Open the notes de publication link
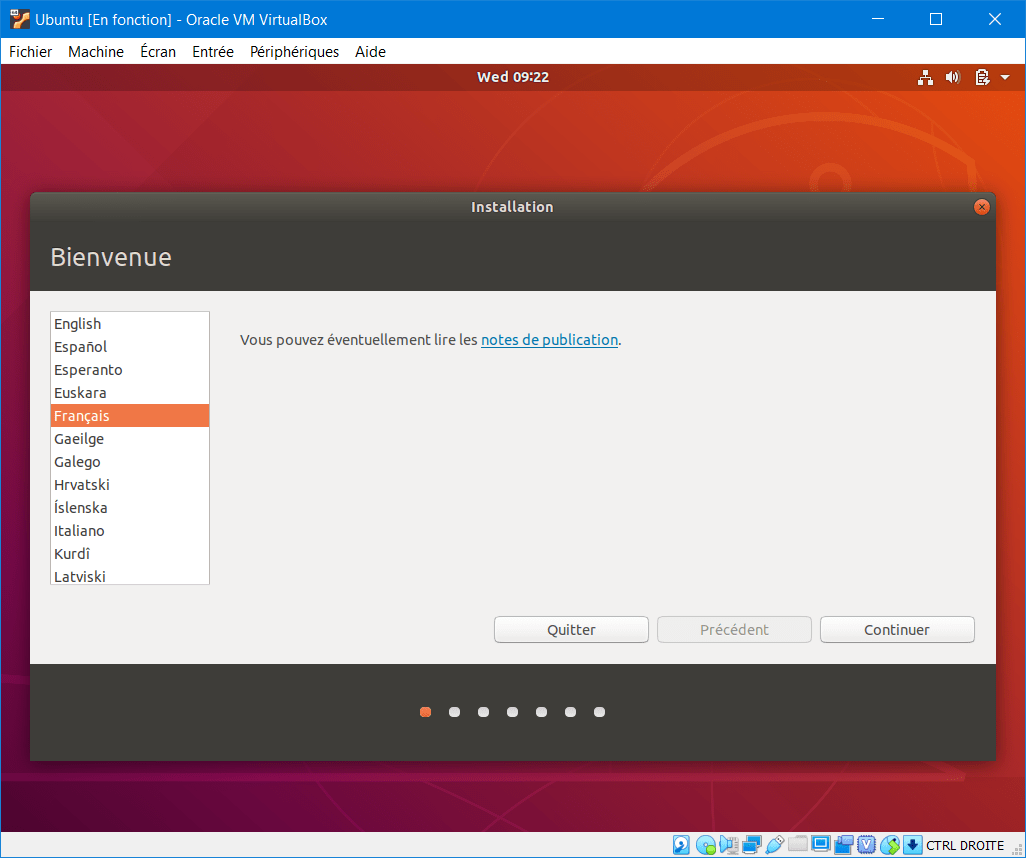 point(550,340)
